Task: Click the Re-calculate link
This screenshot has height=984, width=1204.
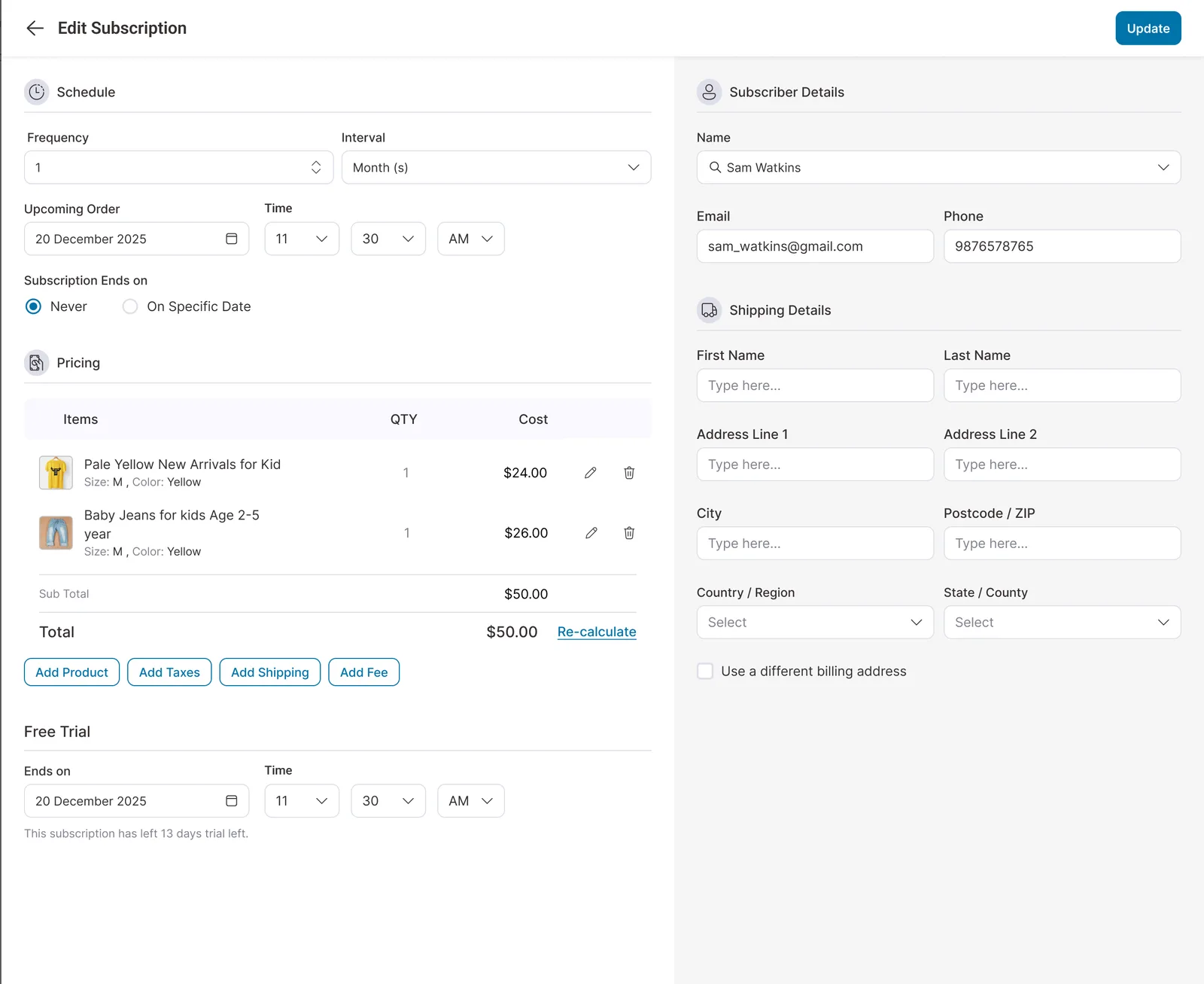Action: pyautogui.click(x=597, y=632)
